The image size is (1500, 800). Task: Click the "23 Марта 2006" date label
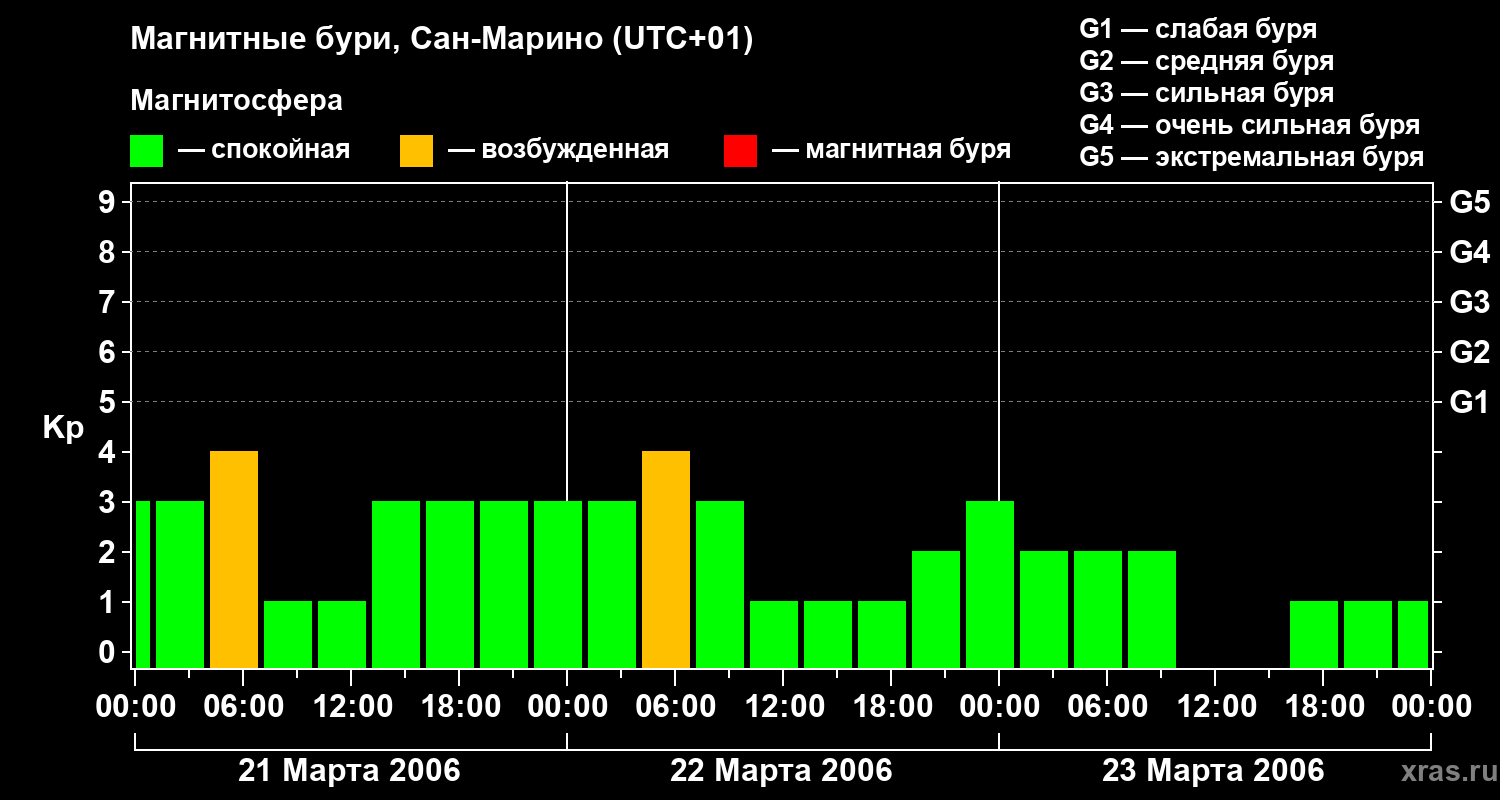click(1213, 771)
